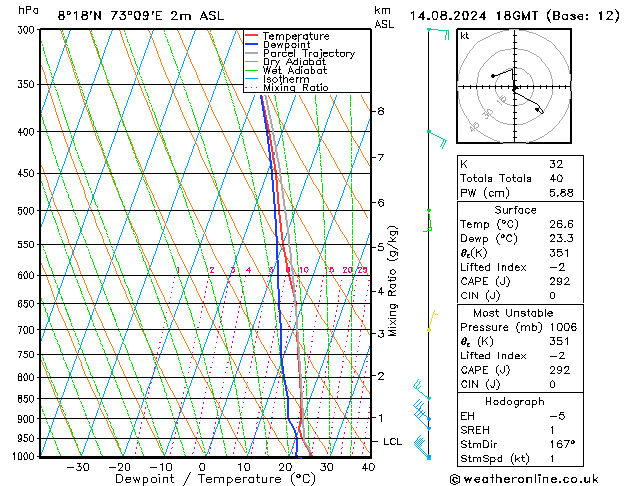The height and width of the screenshot is (486, 629).
Task: Click the blue Dewpoint line sample in legend
Action: 251,44
